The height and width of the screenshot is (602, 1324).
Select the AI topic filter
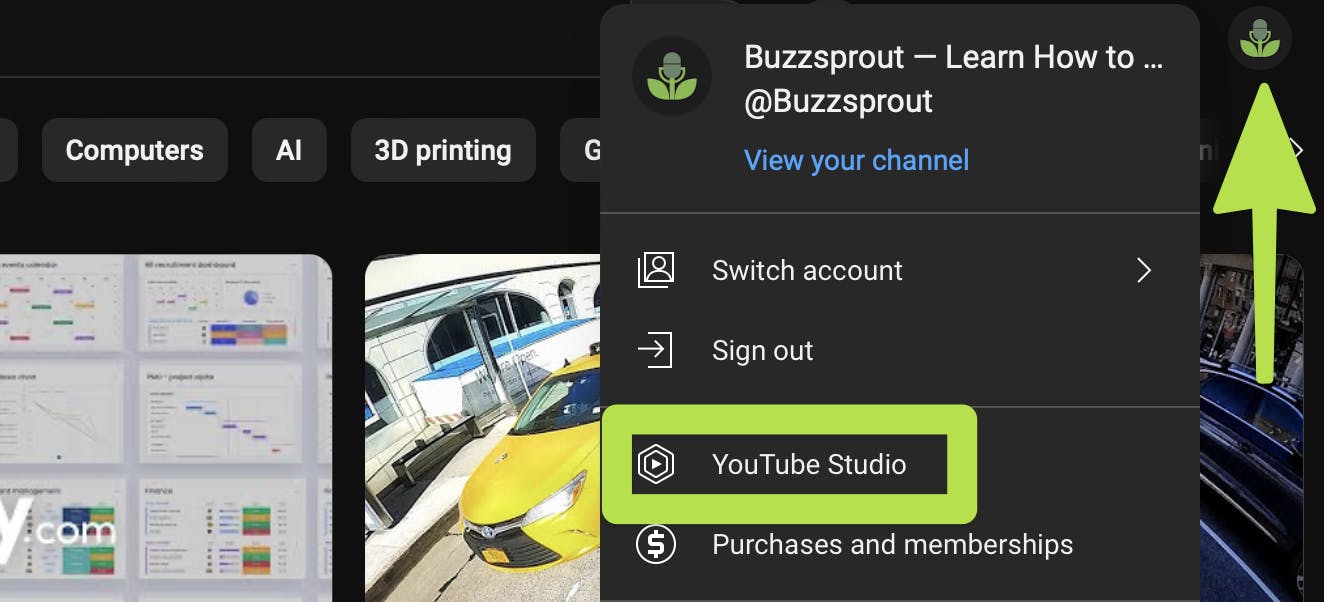(x=289, y=150)
